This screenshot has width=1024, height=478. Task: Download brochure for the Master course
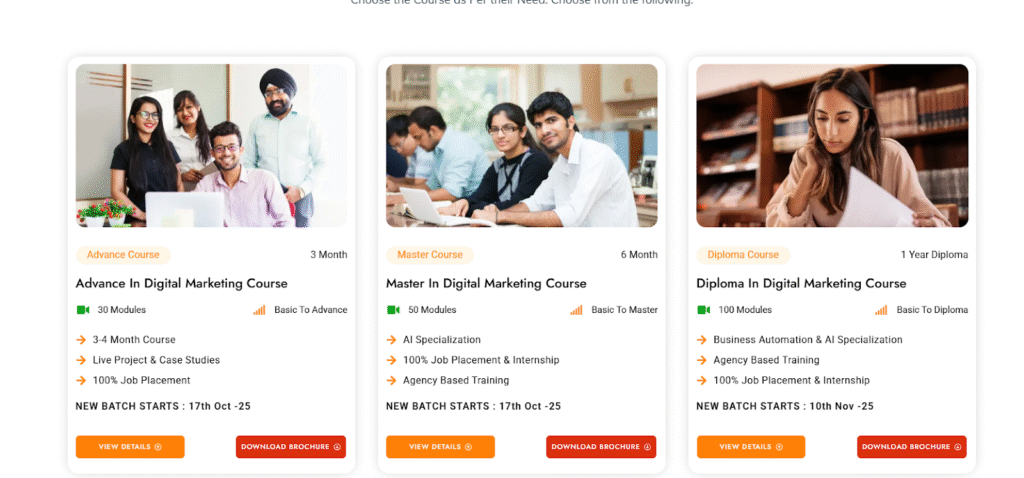click(x=601, y=447)
